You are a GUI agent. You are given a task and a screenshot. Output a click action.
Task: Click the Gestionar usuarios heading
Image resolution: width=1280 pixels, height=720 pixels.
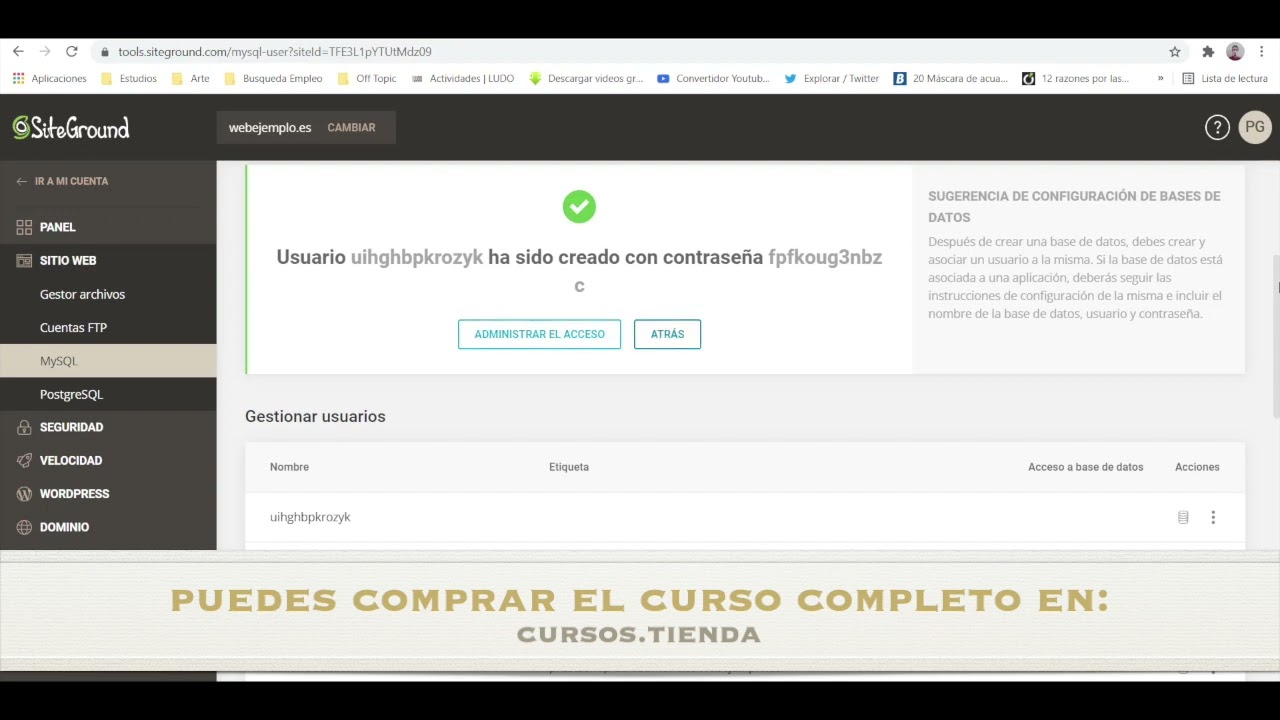click(315, 416)
